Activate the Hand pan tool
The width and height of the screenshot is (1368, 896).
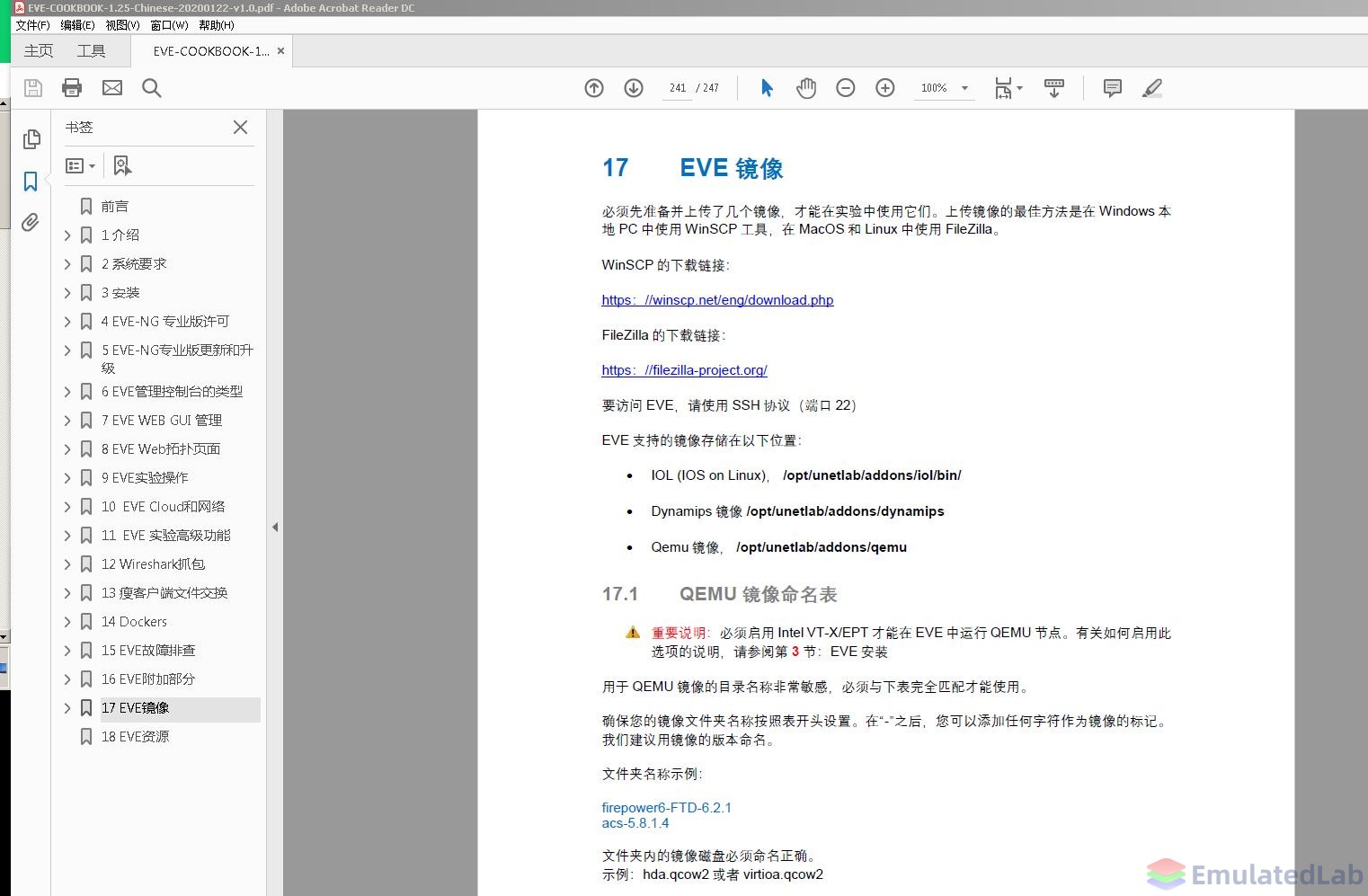[806, 88]
